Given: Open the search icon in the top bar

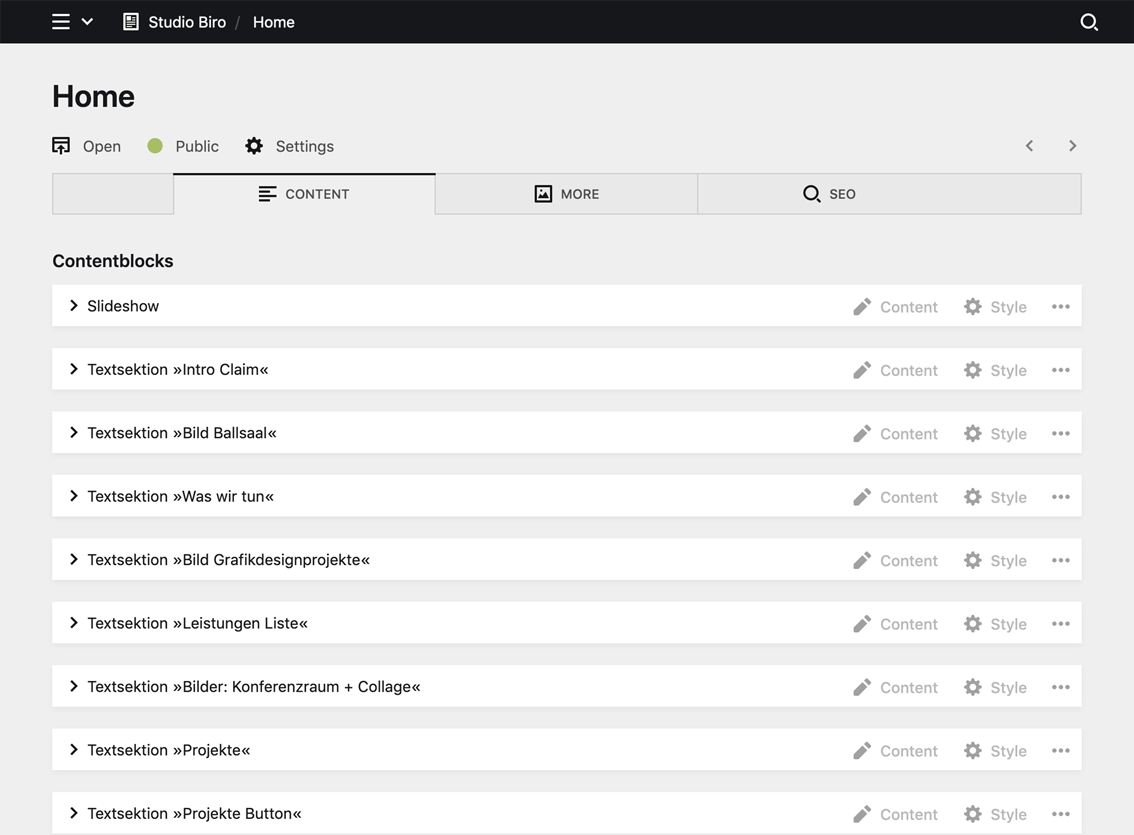Looking at the screenshot, I should click(1089, 21).
